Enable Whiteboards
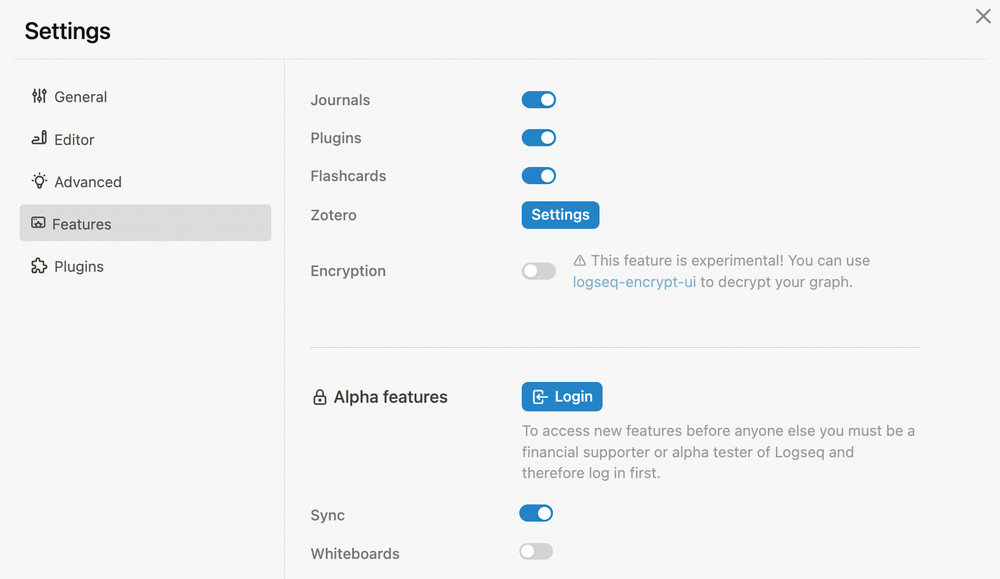 coord(536,551)
